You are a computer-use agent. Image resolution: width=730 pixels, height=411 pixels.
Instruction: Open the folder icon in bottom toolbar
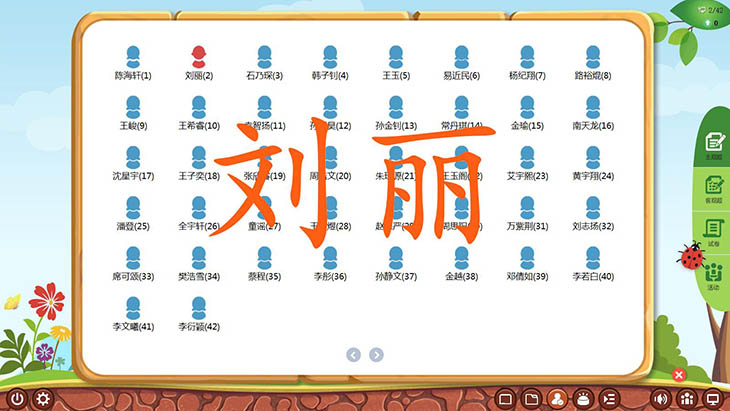pyautogui.click(x=531, y=399)
